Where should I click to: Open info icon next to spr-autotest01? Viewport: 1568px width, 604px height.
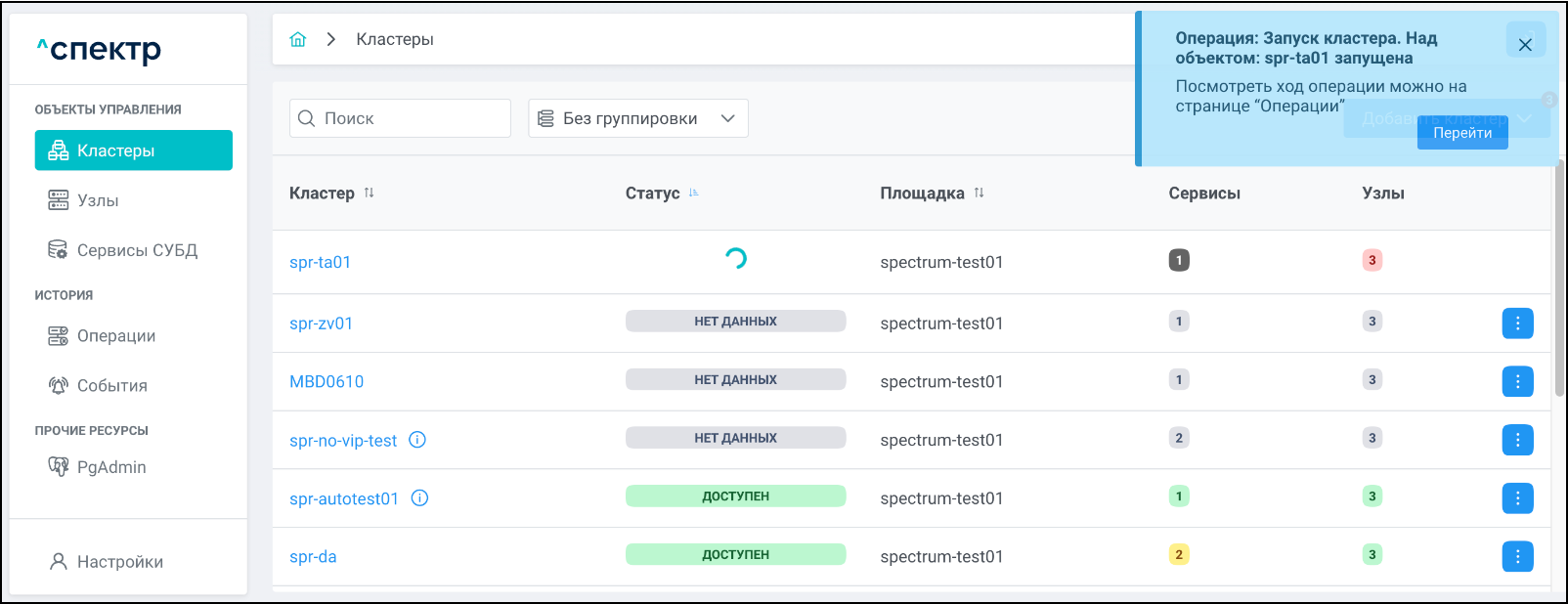[420, 498]
